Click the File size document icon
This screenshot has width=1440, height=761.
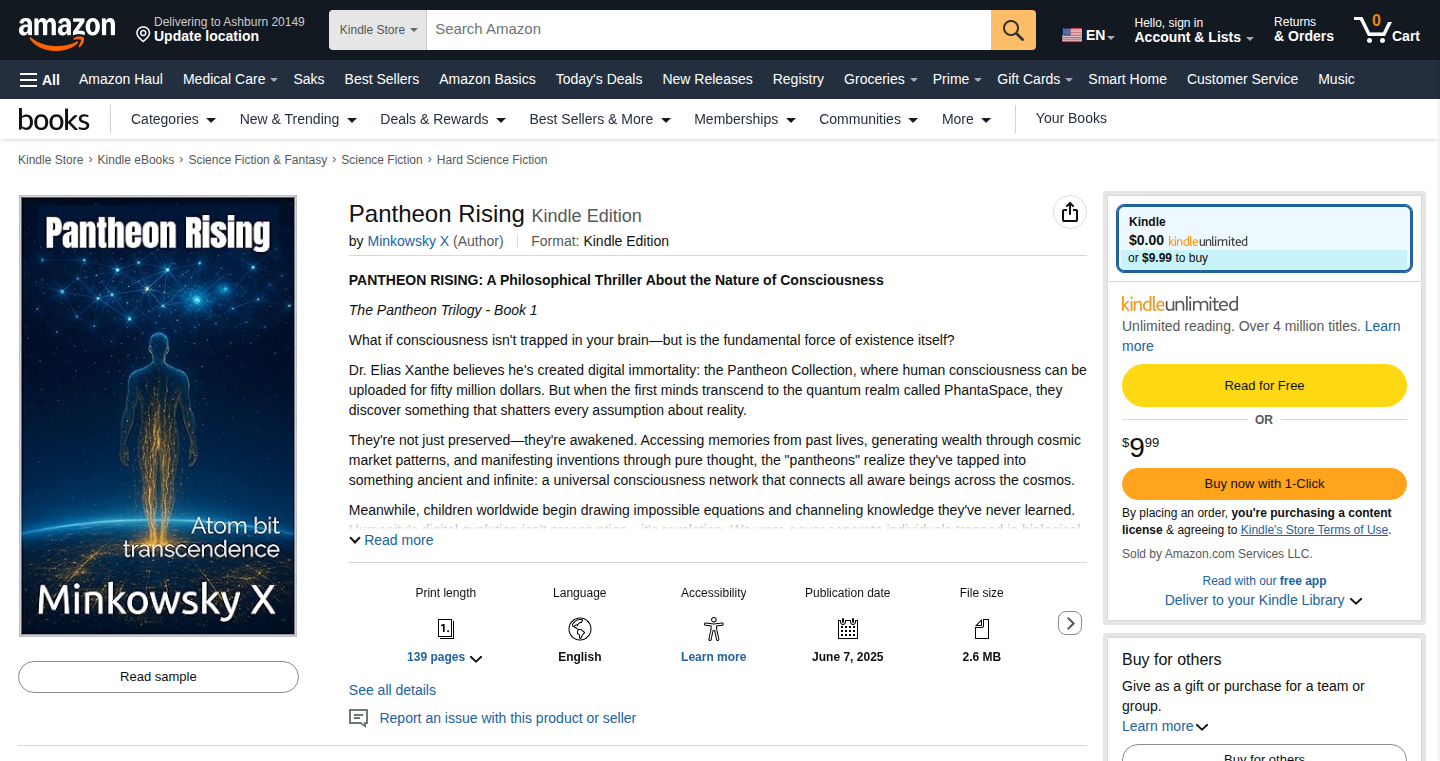(x=982, y=629)
